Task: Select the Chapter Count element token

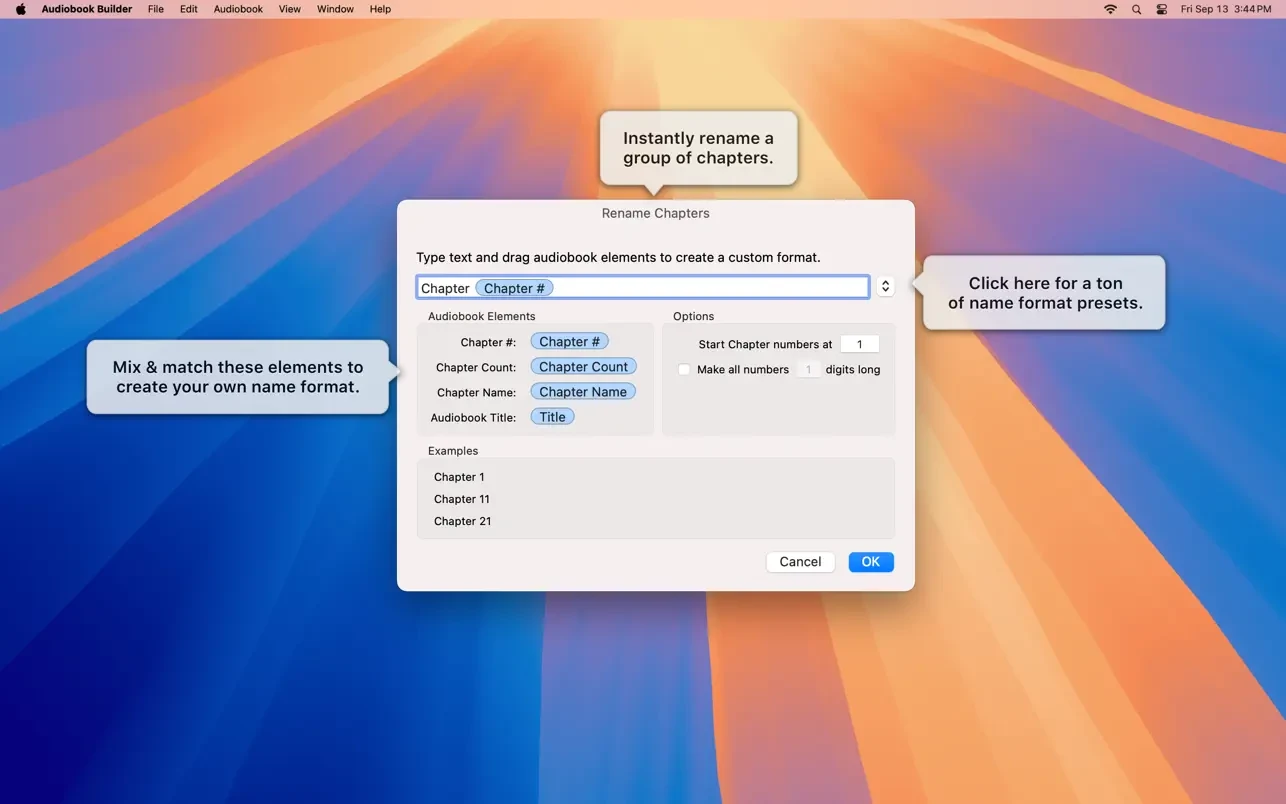Action: pos(583,367)
